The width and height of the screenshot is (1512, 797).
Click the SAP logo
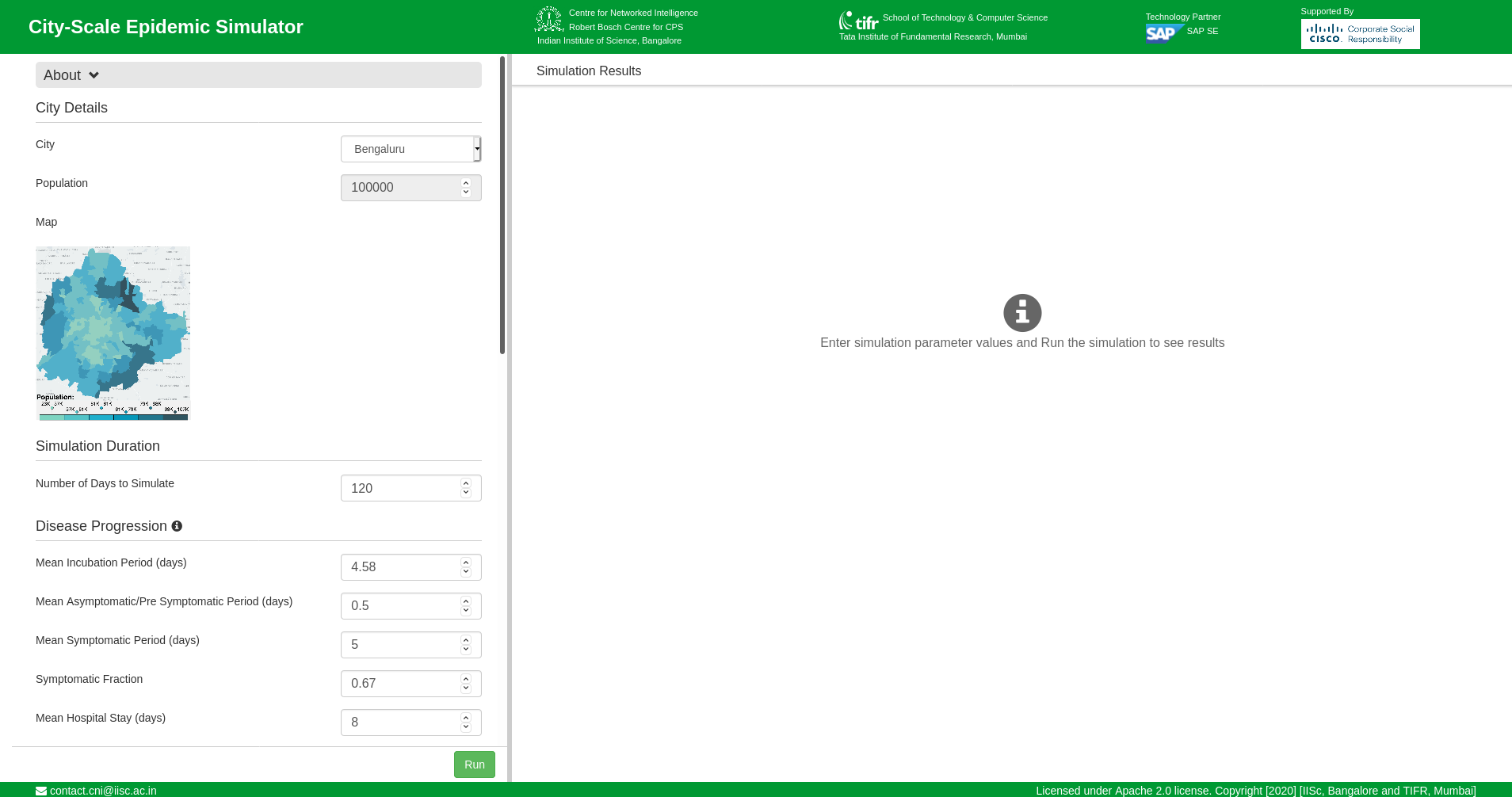point(1163,33)
